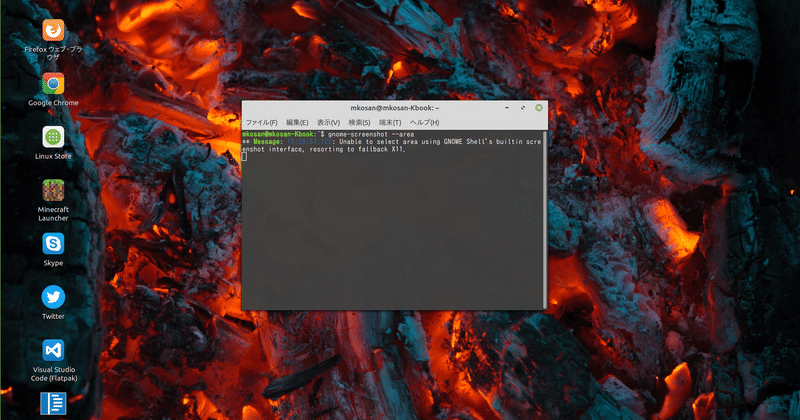Minimize the terminal window
This screenshot has height=420, width=800.
click(x=507, y=108)
